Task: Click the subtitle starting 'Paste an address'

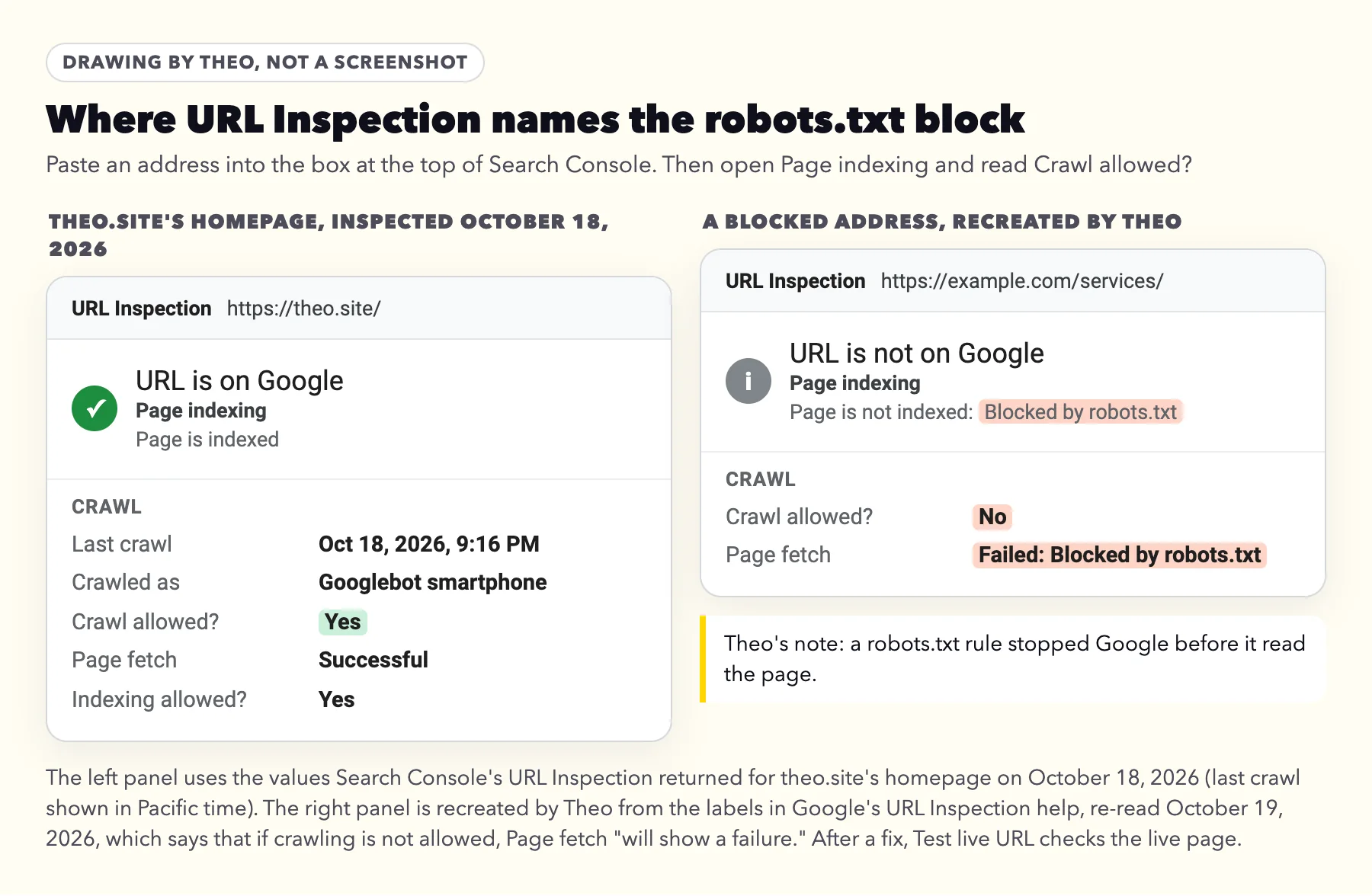Action: (x=619, y=165)
